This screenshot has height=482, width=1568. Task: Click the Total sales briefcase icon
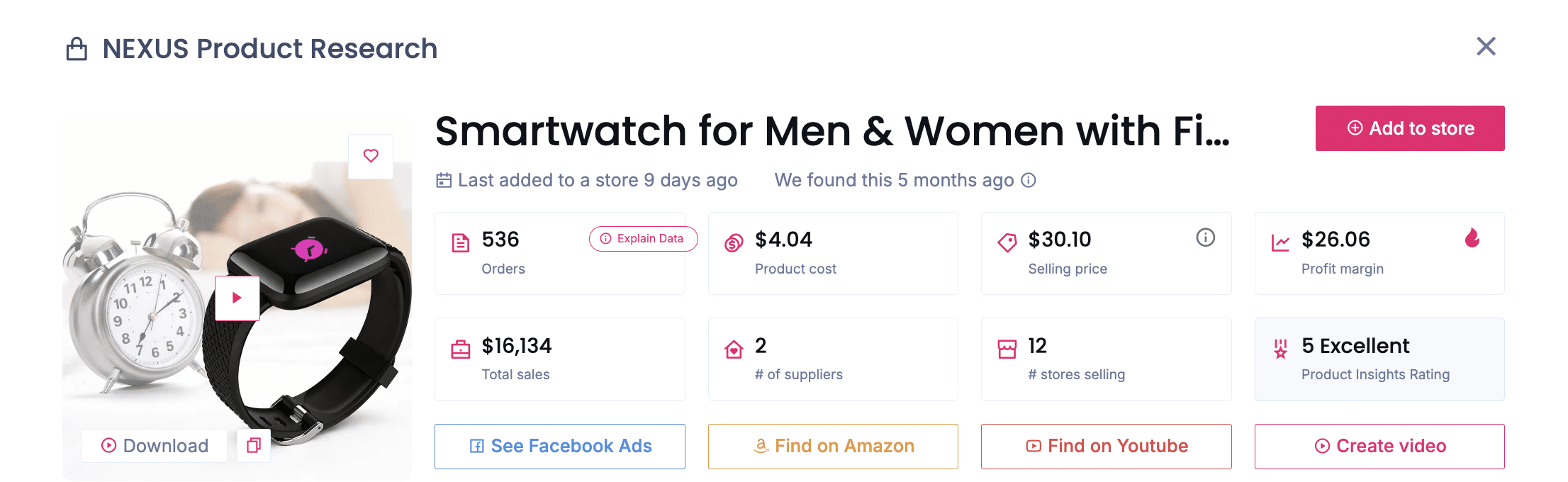pyautogui.click(x=461, y=349)
